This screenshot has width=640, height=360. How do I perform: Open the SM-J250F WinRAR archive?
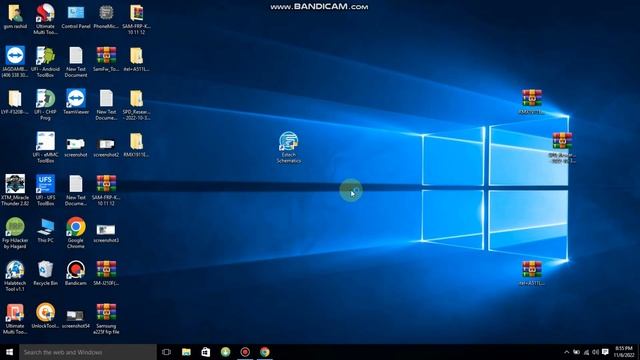106,273
